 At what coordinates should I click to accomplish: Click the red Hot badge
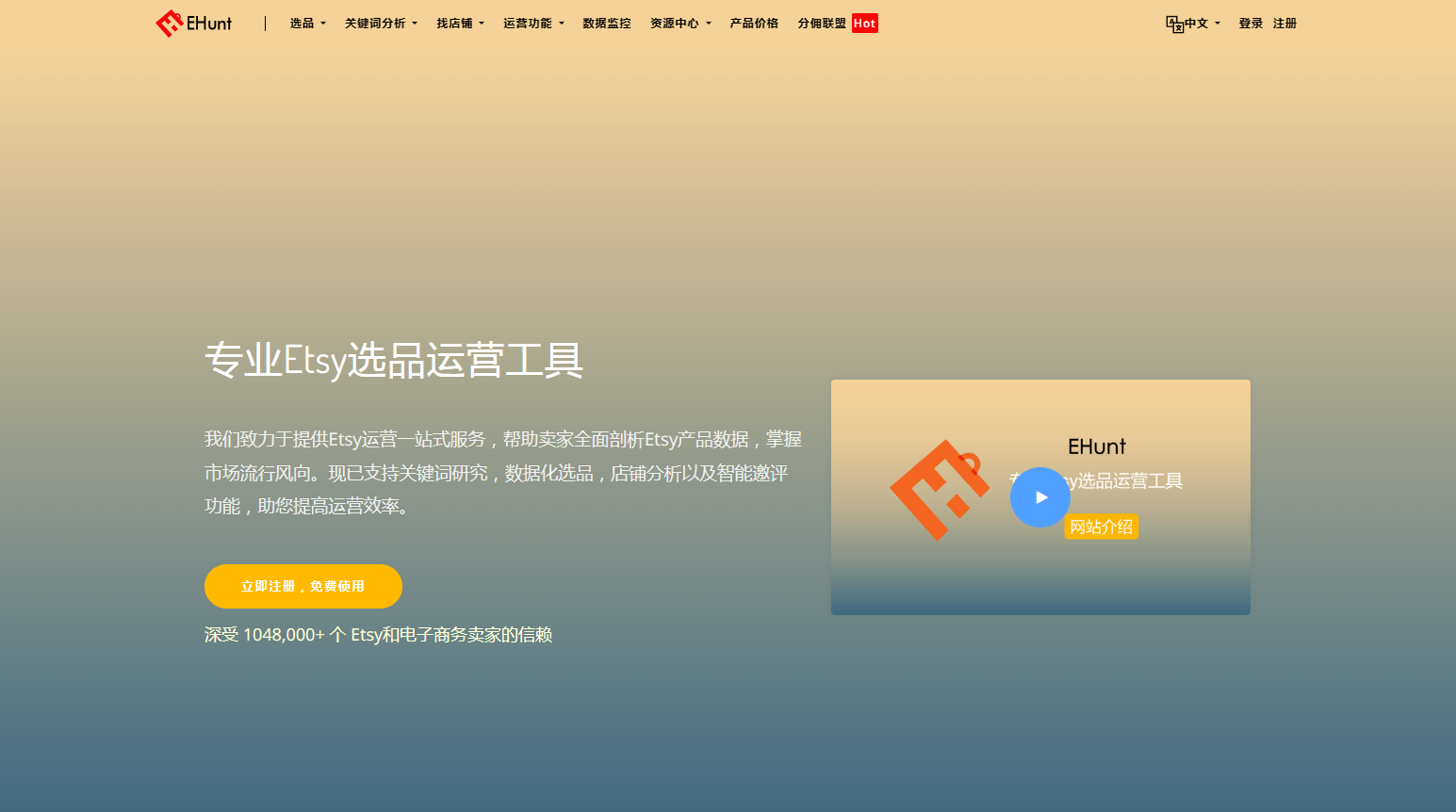[x=865, y=24]
